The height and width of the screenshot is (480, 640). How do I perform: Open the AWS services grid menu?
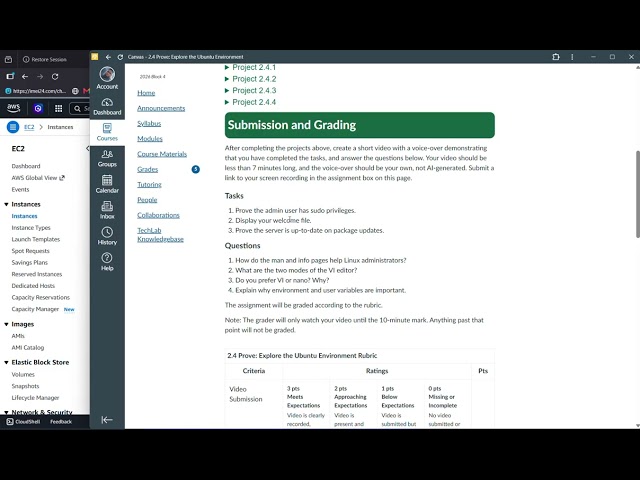58,108
